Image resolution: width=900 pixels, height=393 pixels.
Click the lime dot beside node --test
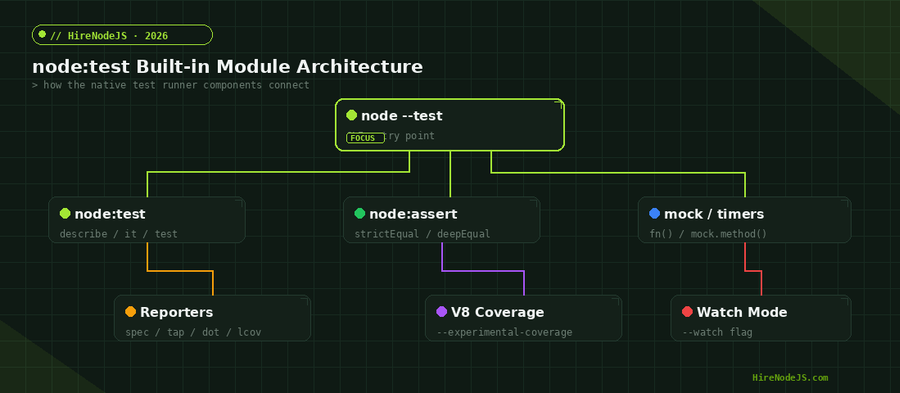351,115
